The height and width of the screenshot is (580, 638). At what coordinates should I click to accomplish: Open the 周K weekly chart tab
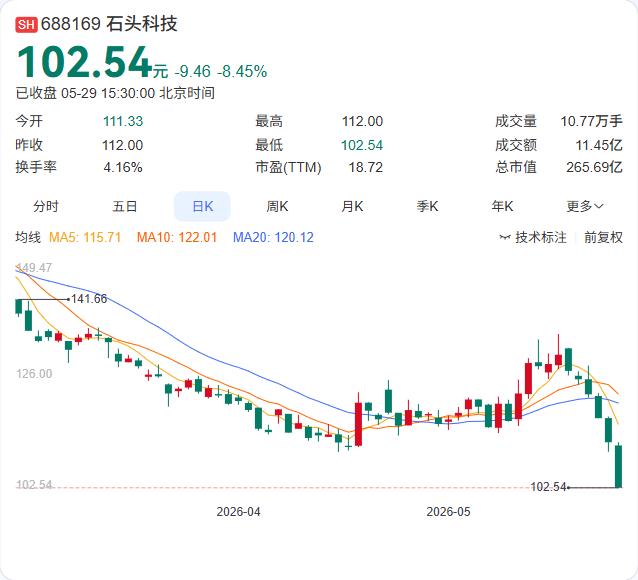coord(277,206)
